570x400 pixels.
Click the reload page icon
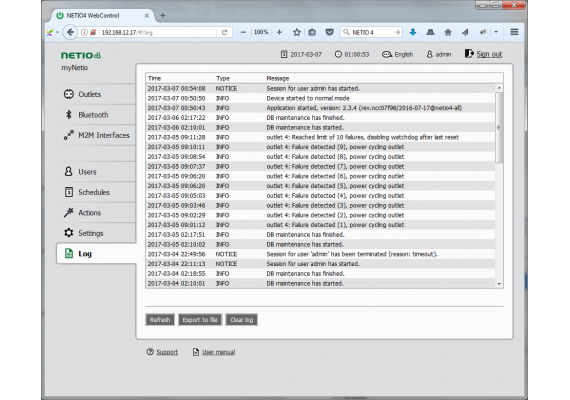(x=224, y=32)
